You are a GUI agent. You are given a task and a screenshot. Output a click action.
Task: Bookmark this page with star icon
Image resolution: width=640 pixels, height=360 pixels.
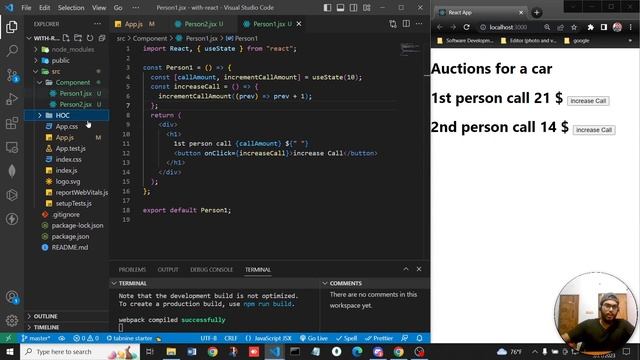(574, 27)
